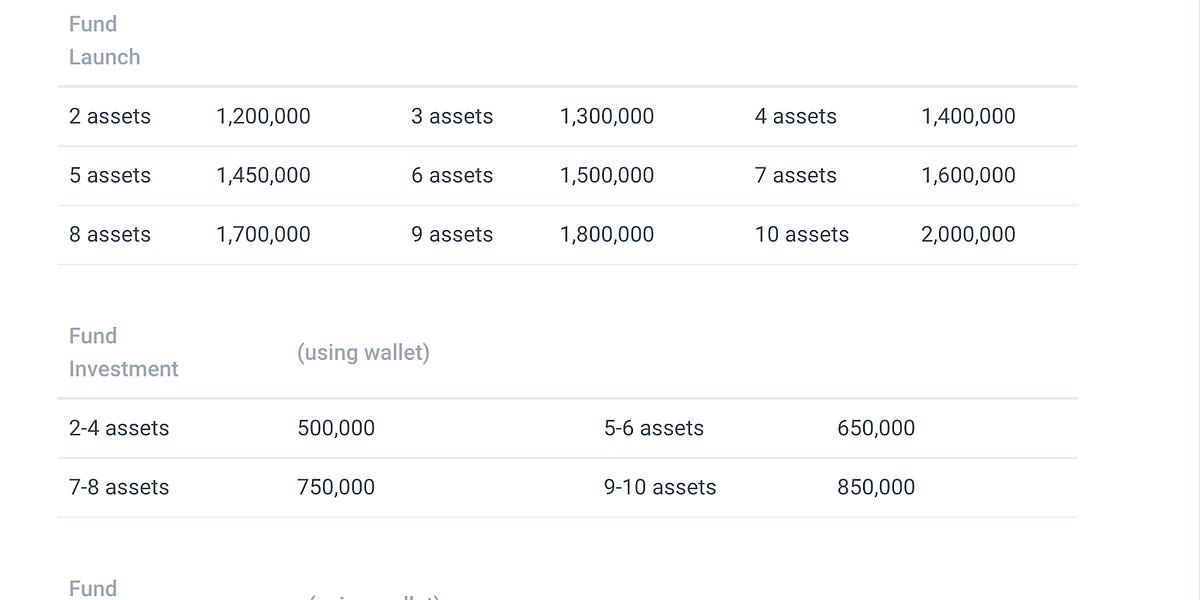Select the 2,000,000 amount
The width and height of the screenshot is (1200, 600).
968,234
